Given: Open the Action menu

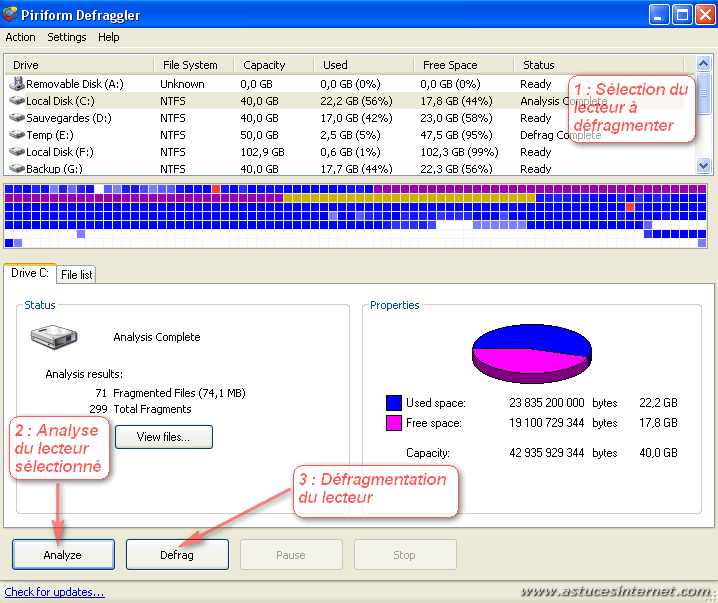Looking at the screenshot, I should [x=20, y=37].
